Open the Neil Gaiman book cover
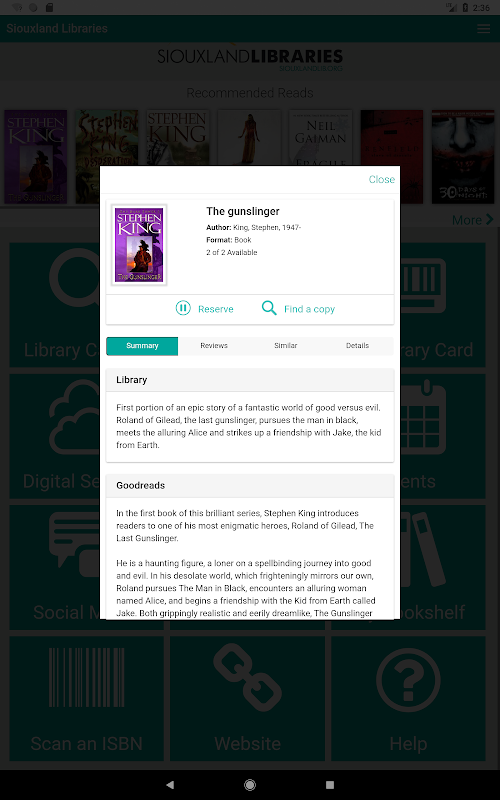Viewport: 500px width, 800px height. tap(320, 138)
